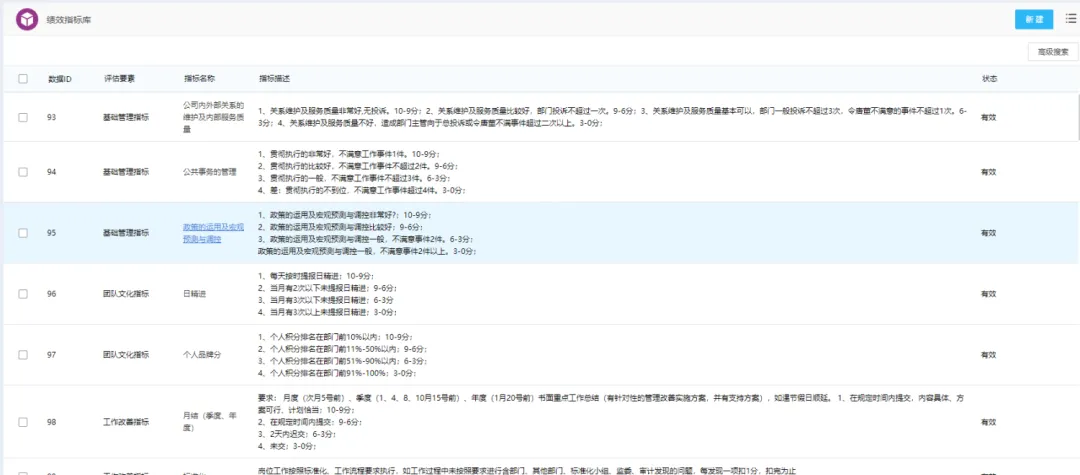Click indicator name 日精进
This screenshot has width=1080, height=475.
click(194, 294)
